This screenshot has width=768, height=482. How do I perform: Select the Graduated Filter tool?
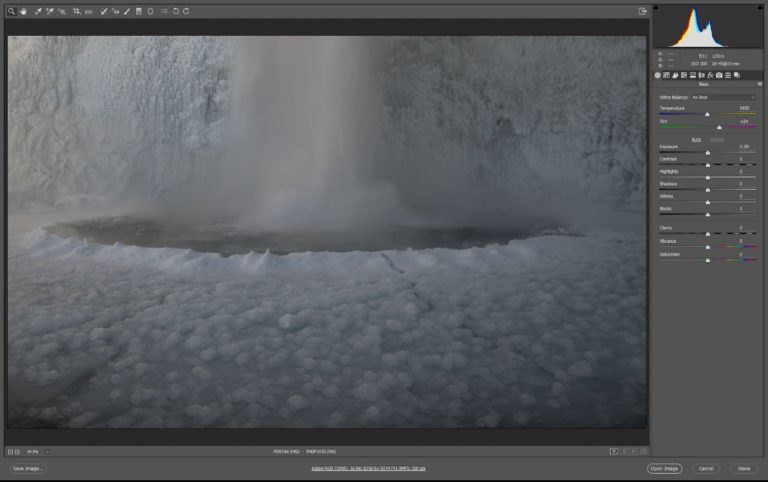139,11
